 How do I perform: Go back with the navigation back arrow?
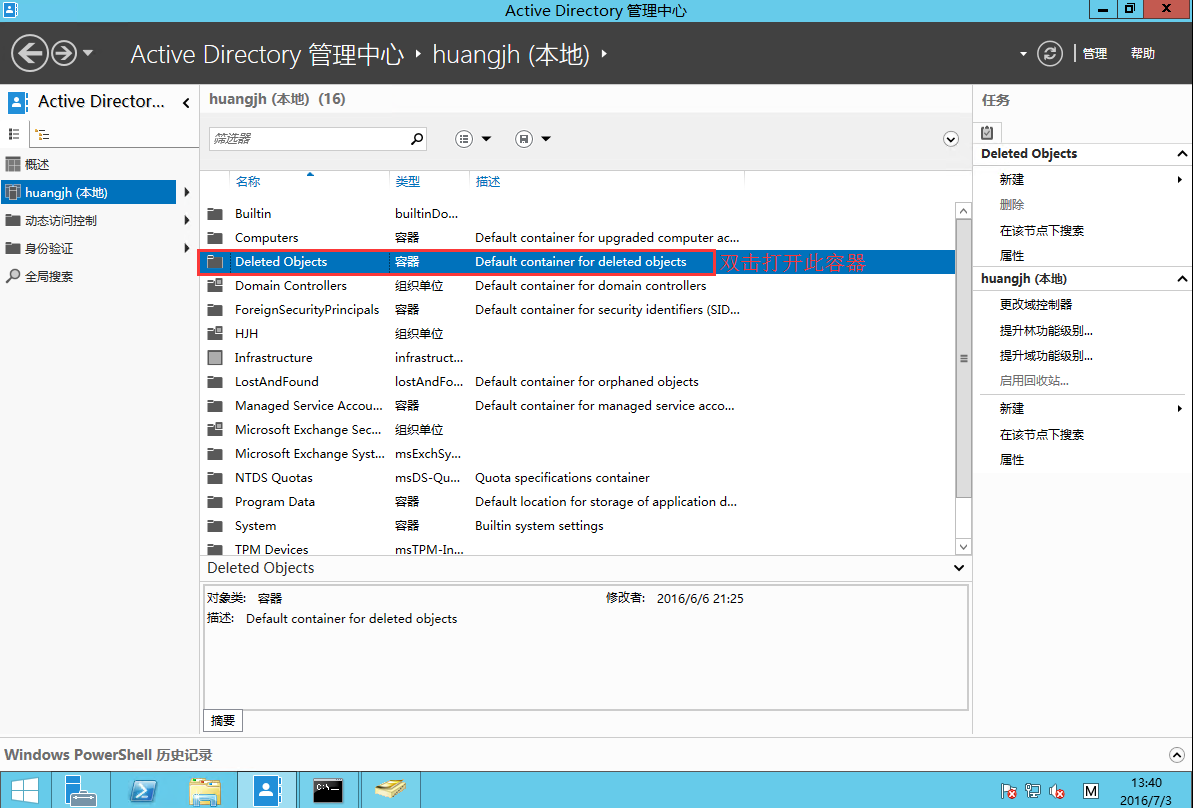(x=30, y=53)
